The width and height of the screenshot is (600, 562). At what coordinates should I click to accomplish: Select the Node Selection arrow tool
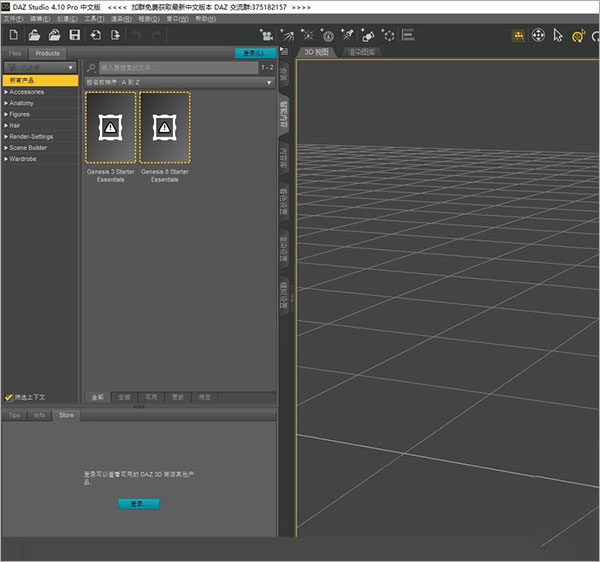click(x=558, y=35)
